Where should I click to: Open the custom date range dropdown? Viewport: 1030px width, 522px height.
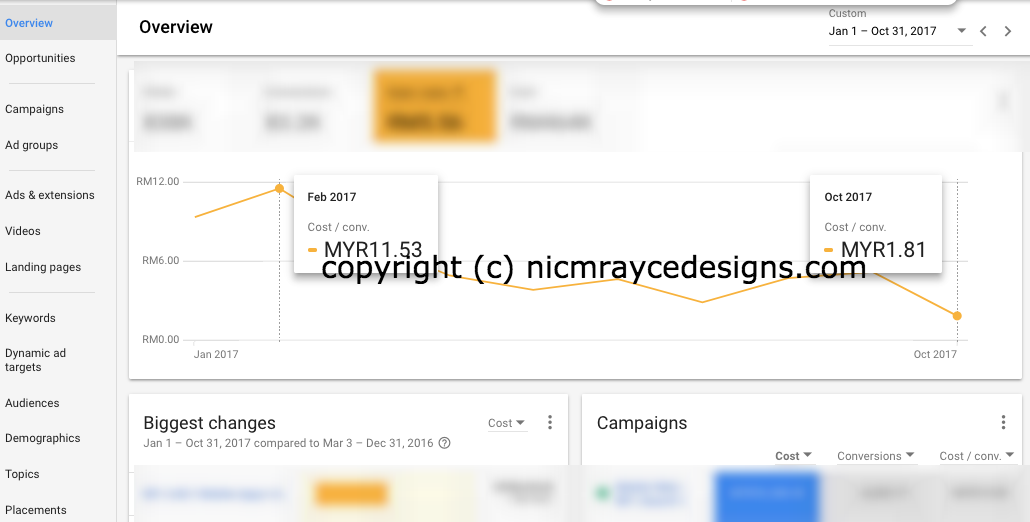pos(899,31)
